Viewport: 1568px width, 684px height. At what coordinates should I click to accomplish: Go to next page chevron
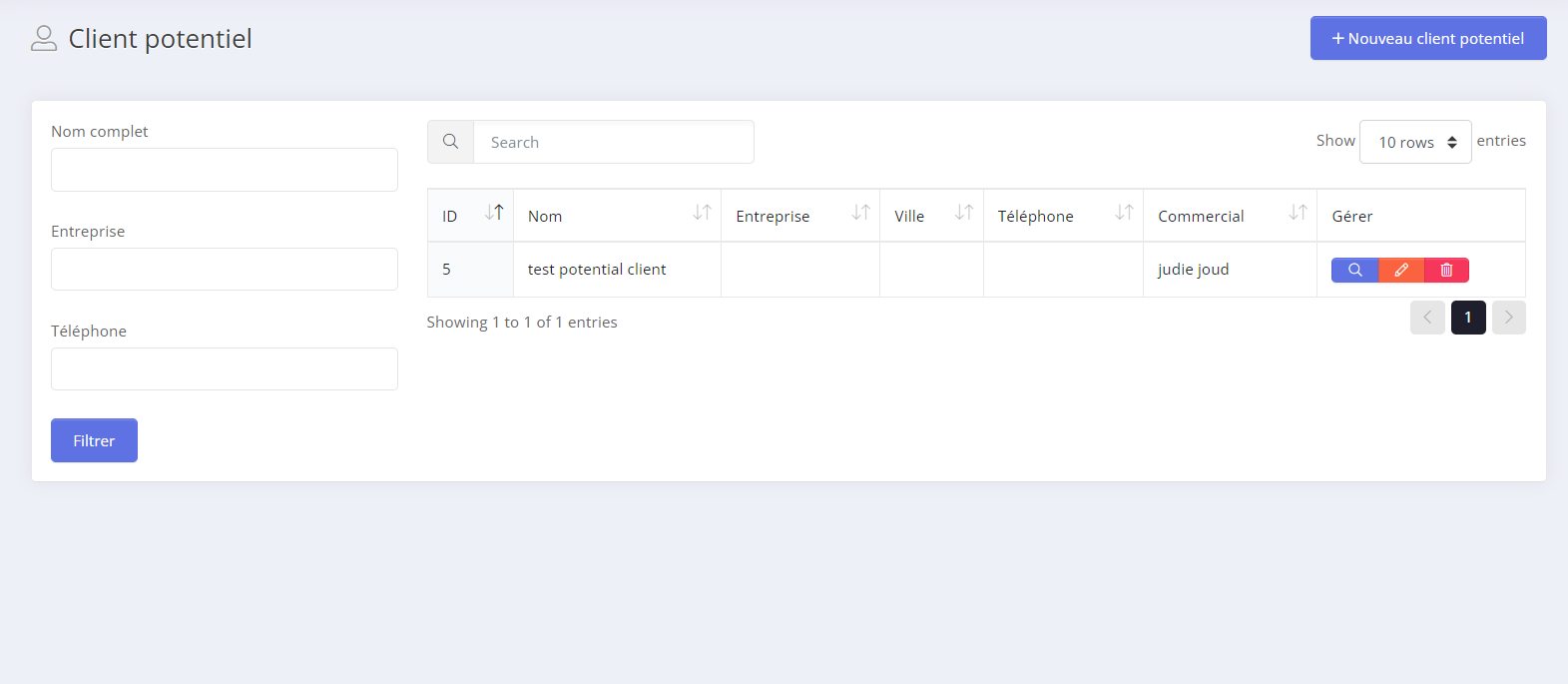pyautogui.click(x=1508, y=318)
